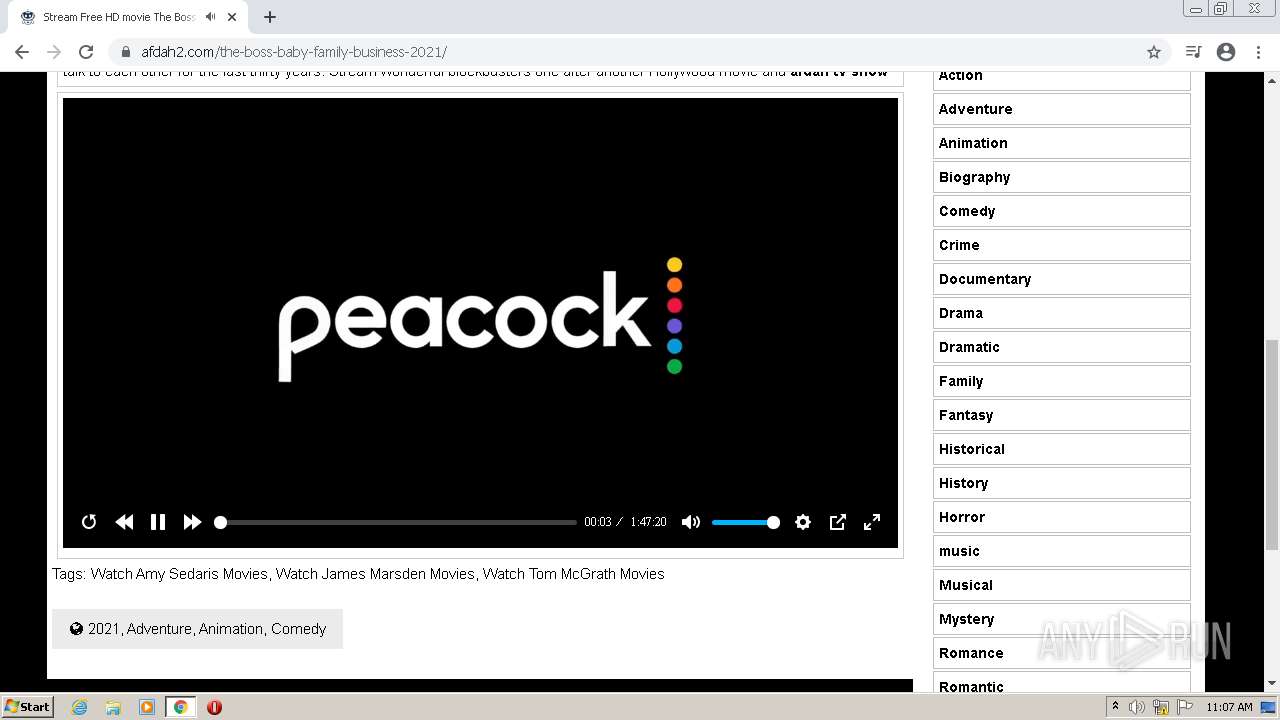Click Watch Tom McGrath Movies tag
This screenshot has height=720, width=1280.
pyautogui.click(x=573, y=574)
